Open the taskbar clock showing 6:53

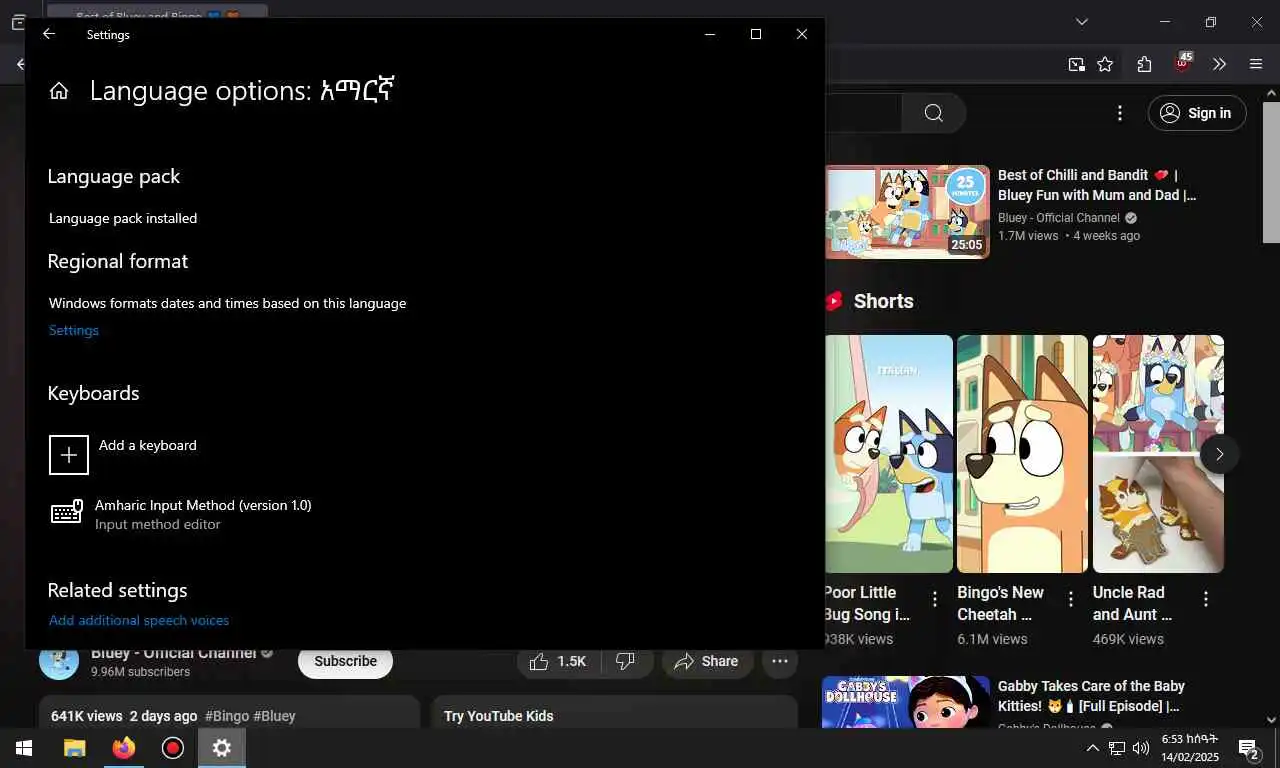click(x=1190, y=748)
